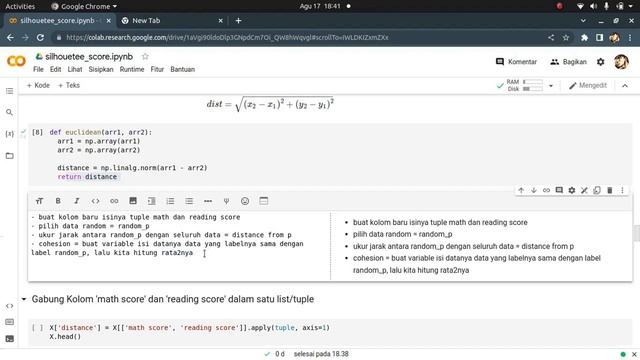The height and width of the screenshot is (360, 640).
Task: Reload the page in Chrome
Action: 40,38
